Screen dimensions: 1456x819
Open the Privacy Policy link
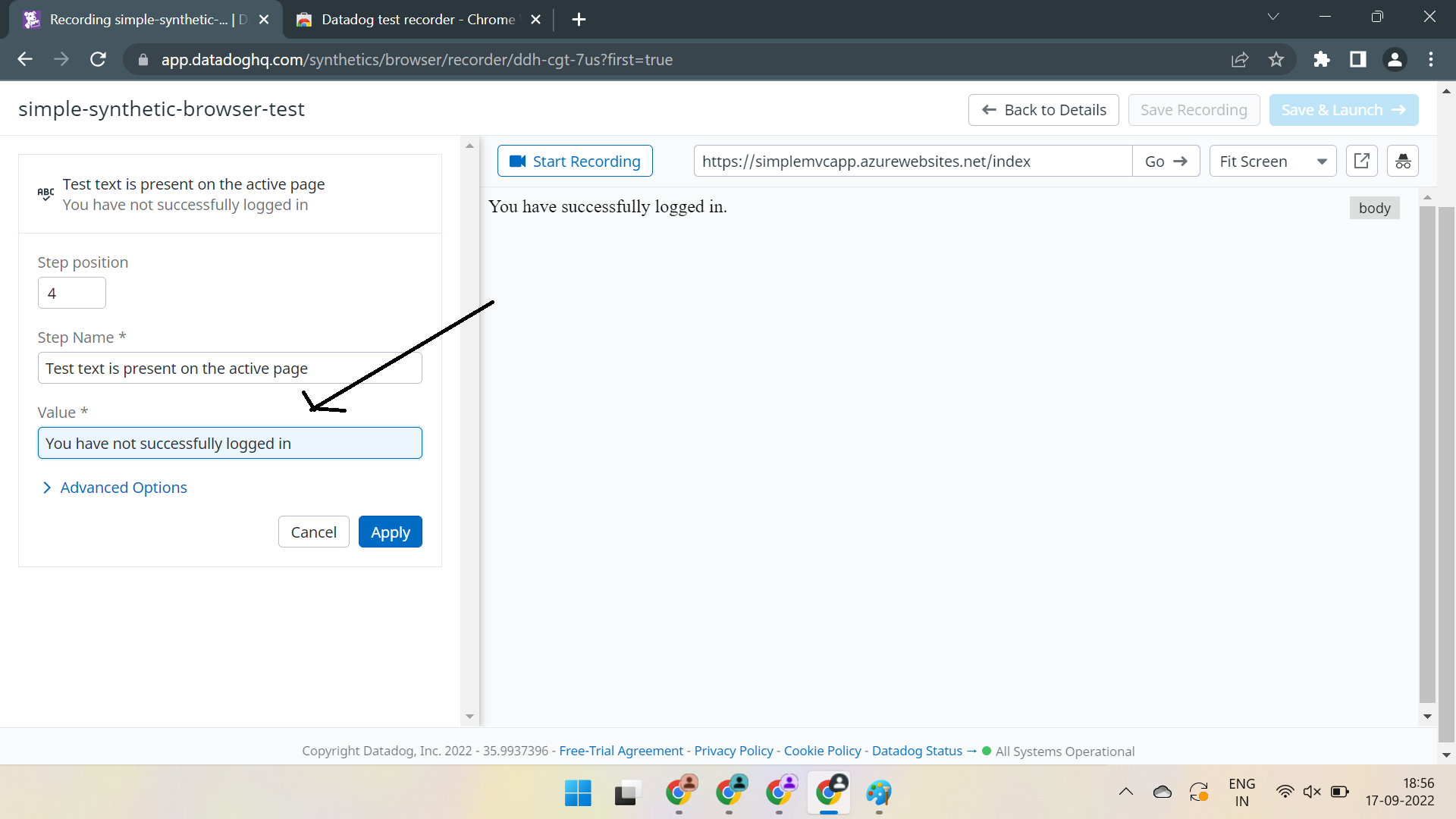tap(733, 751)
